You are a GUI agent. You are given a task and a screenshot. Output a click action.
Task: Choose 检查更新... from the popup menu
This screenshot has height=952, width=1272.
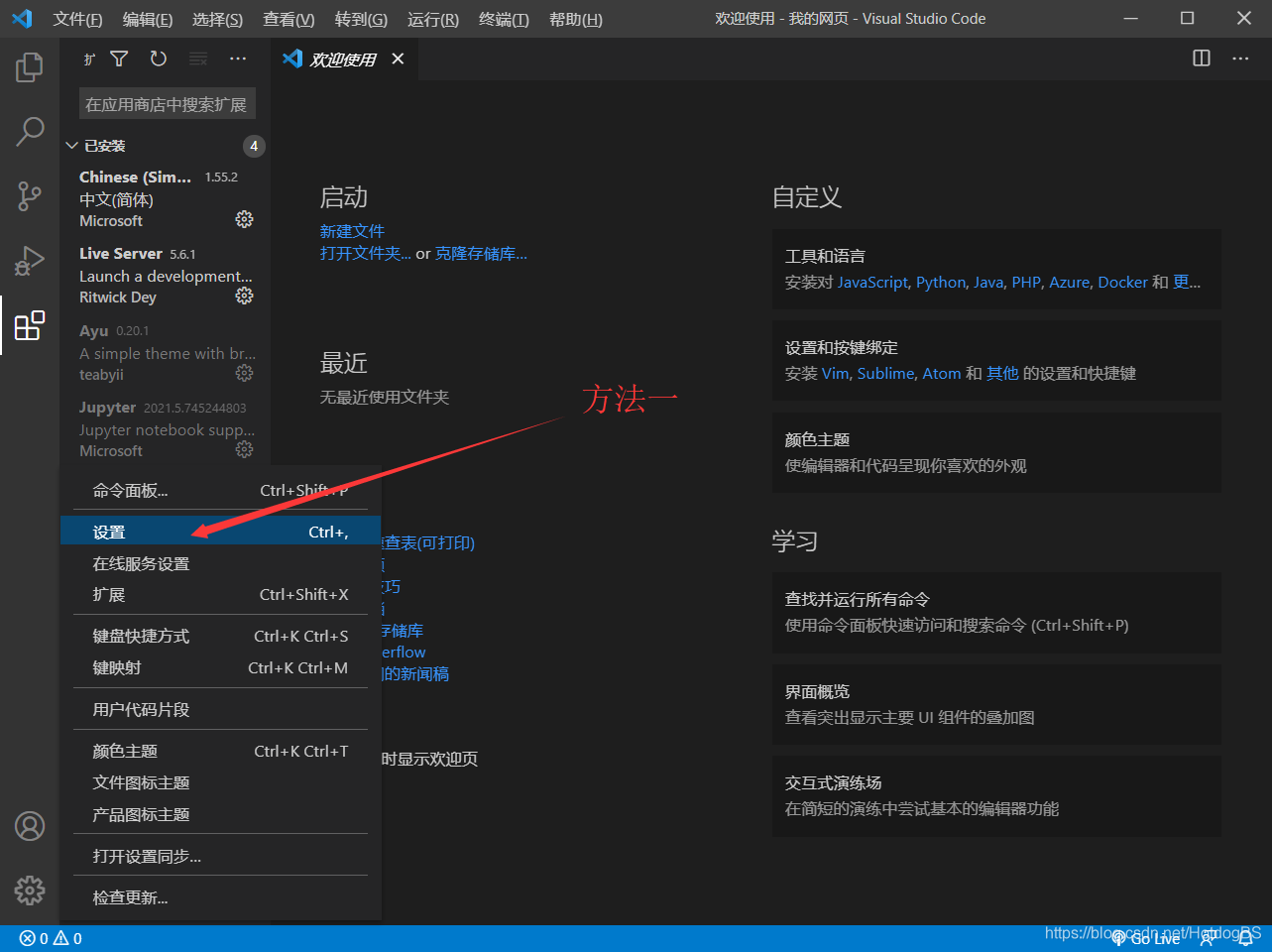tap(220, 897)
